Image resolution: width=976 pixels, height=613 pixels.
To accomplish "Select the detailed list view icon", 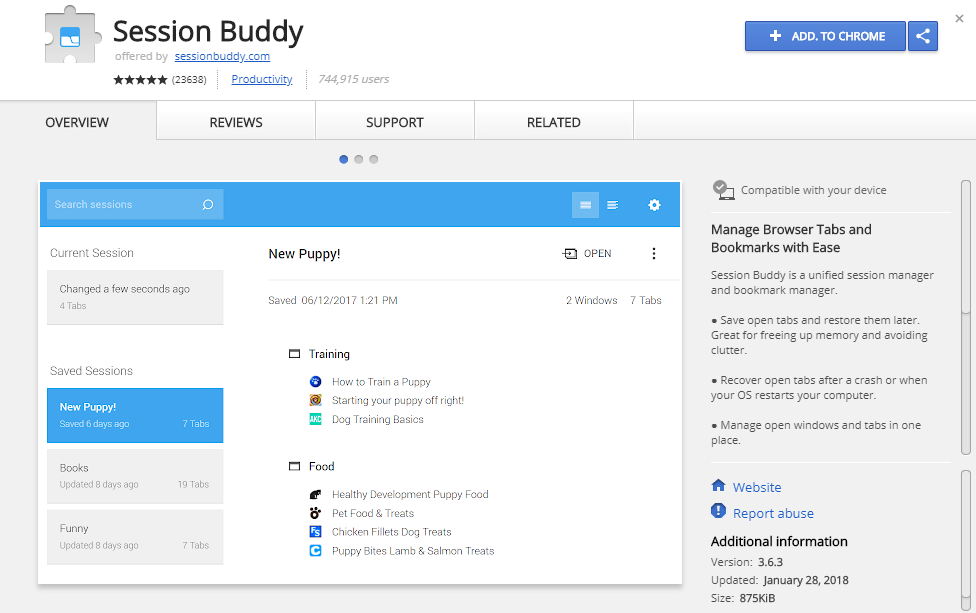I will click(x=585, y=205).
